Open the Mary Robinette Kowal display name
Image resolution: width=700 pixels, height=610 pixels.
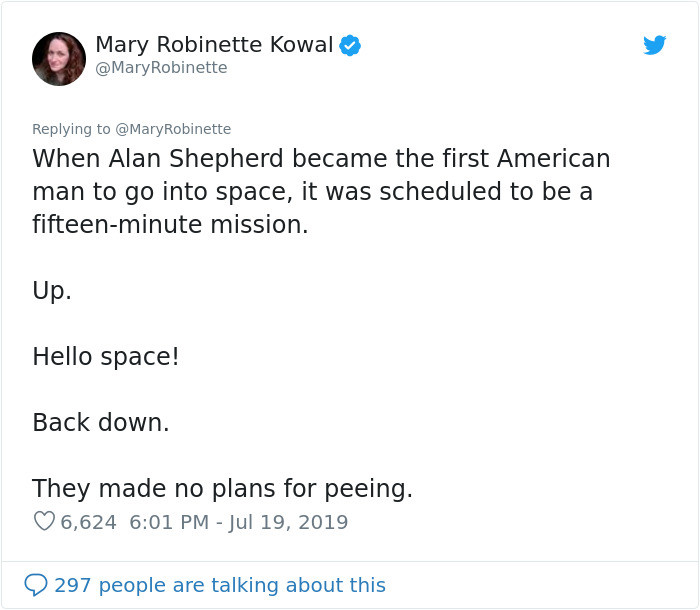[x=214, y=44]
